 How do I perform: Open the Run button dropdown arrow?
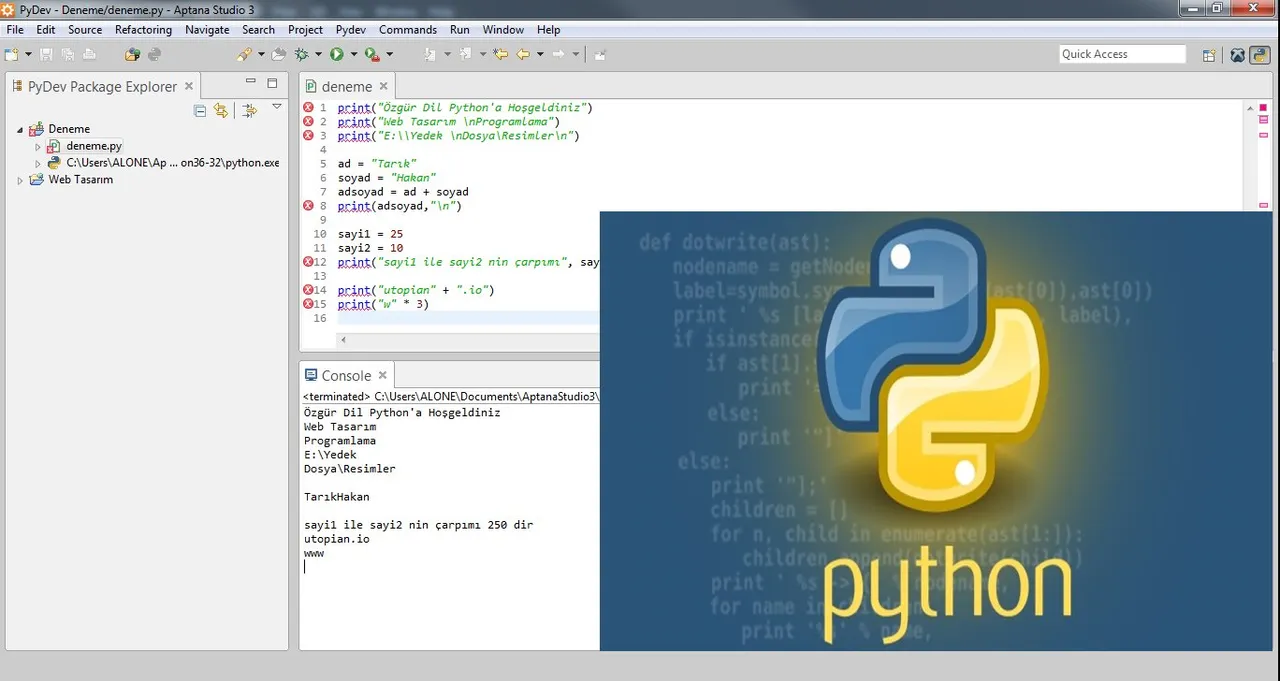(353, 54)
